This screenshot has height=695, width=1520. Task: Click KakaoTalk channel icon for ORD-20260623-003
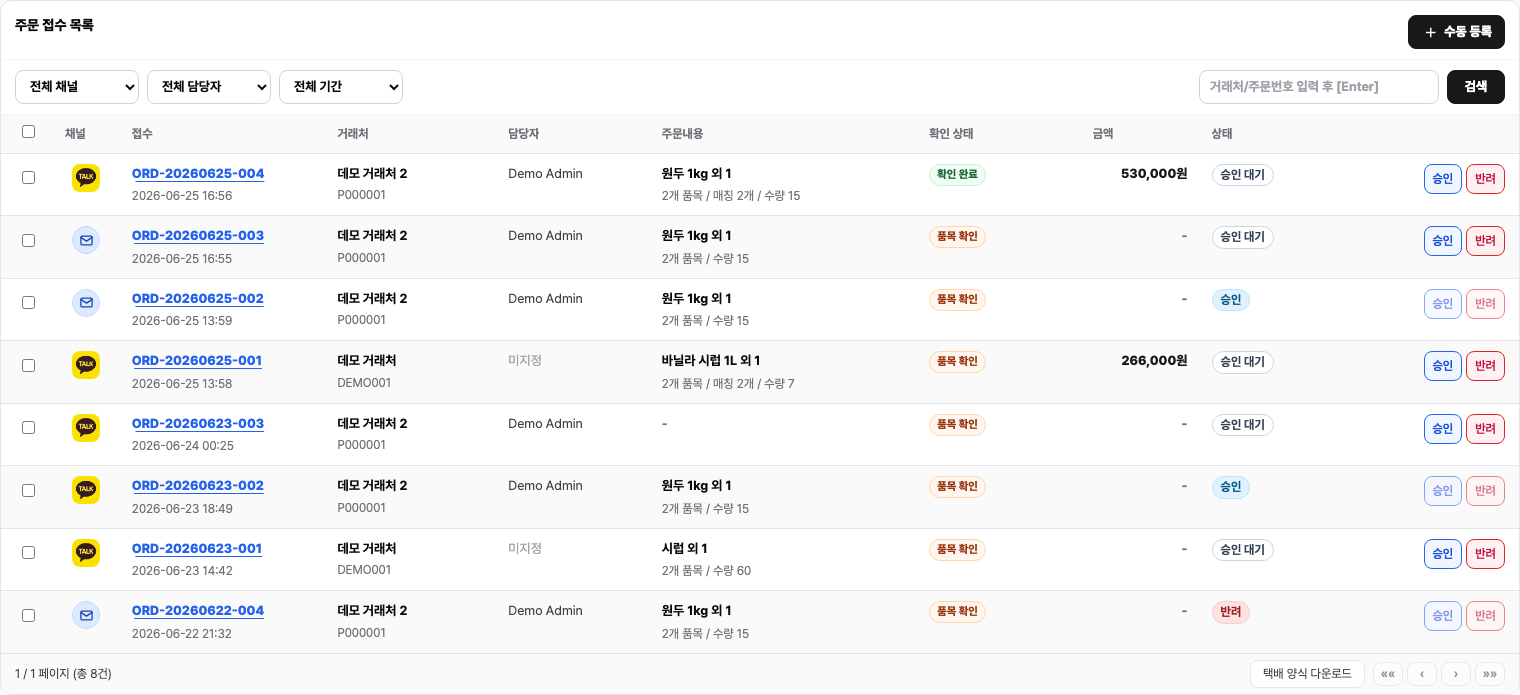86,428
